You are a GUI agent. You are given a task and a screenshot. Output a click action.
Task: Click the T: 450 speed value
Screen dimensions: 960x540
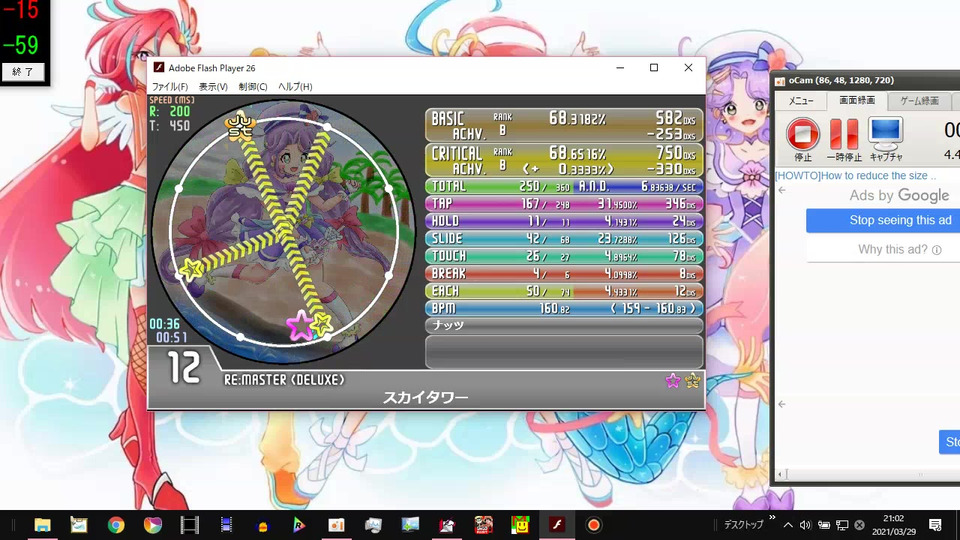170,126
